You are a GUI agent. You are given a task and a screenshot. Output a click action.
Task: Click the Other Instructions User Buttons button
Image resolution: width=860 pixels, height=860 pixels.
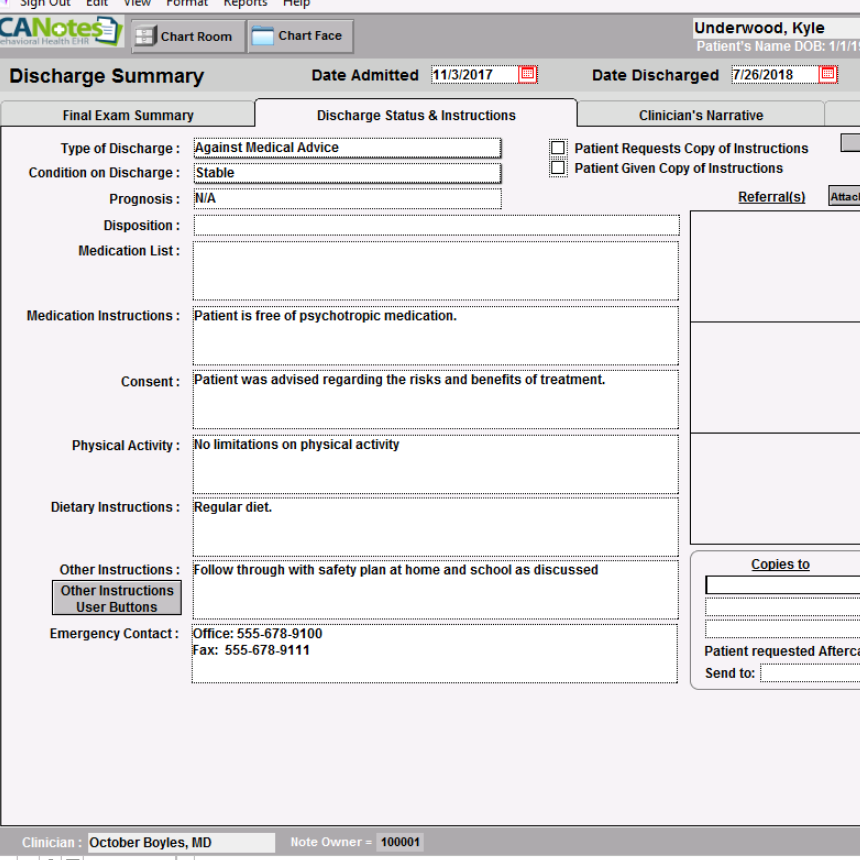tap(115, 596)
